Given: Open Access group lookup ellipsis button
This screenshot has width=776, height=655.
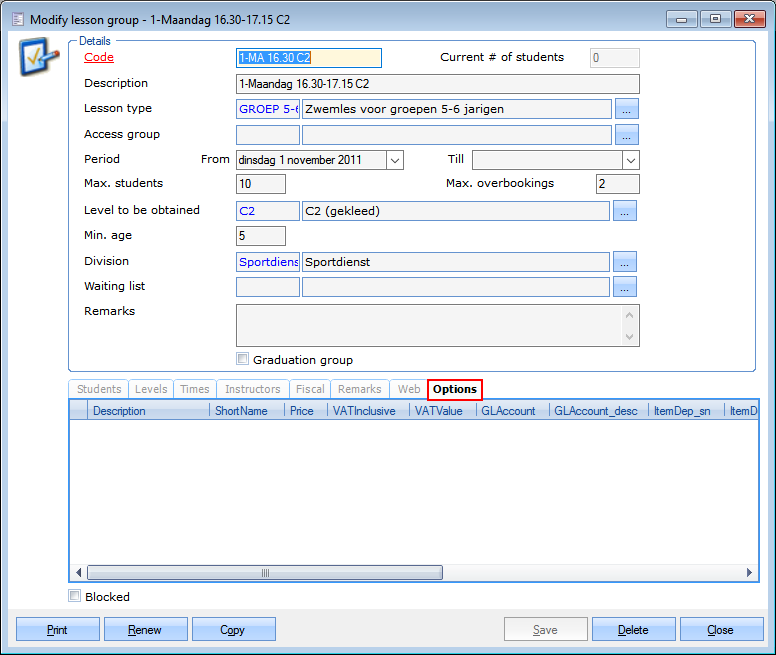Looking at the screenshot, I should coord(626,135).
